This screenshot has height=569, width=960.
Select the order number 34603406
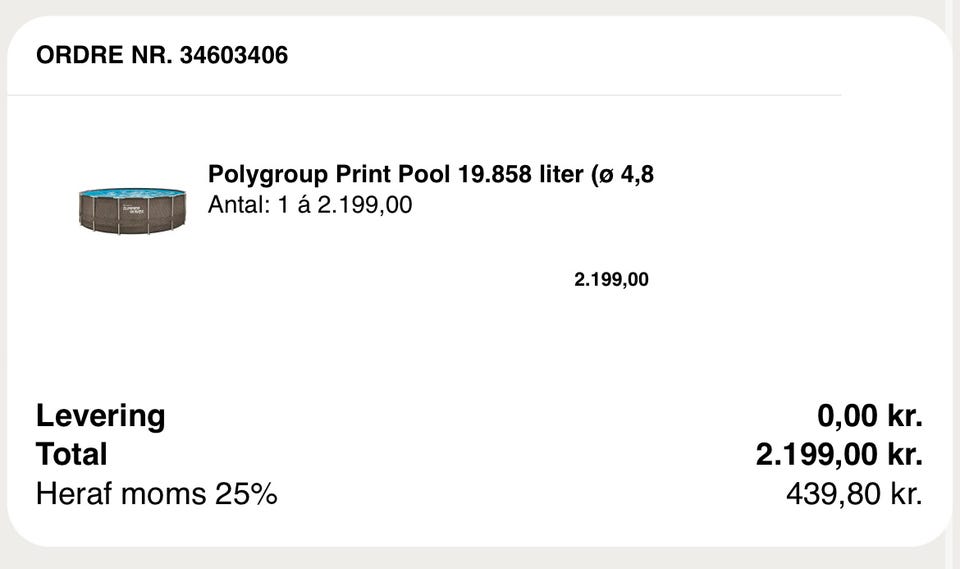[x=234, y=55]
